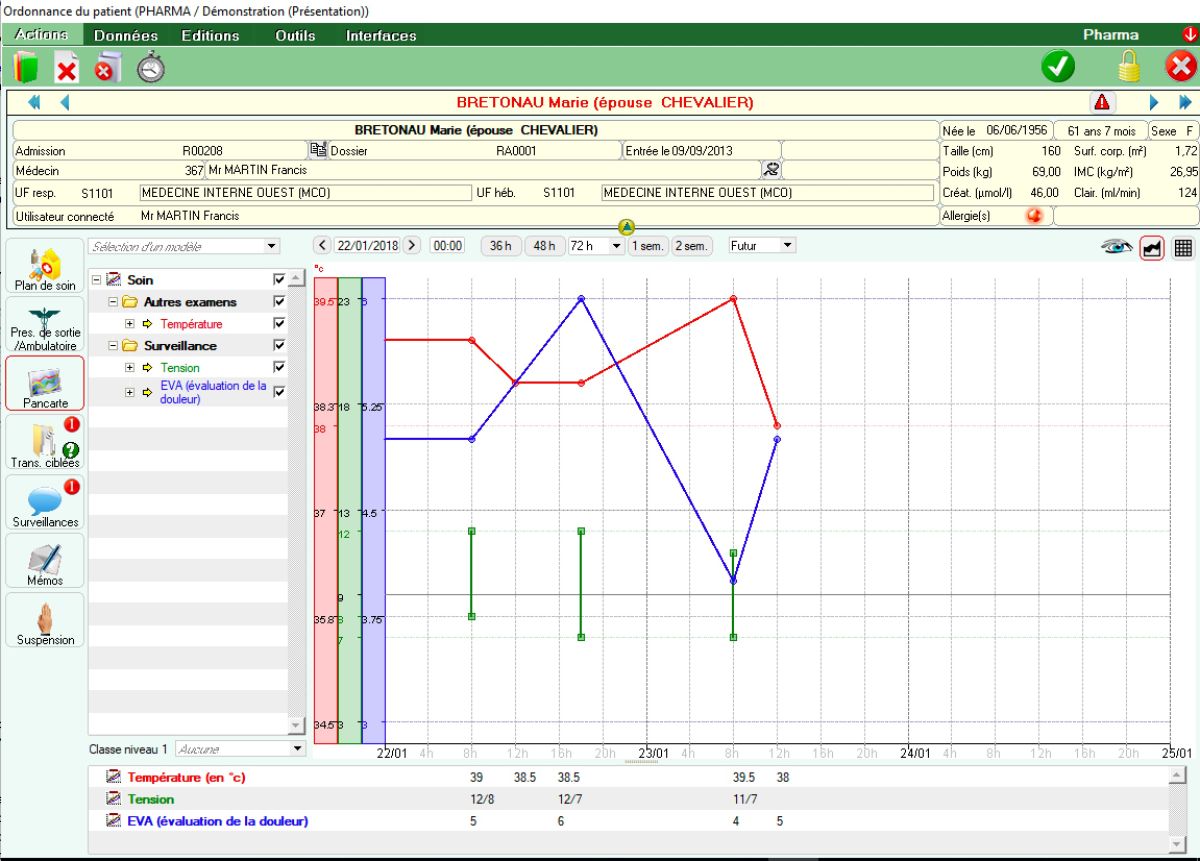The width and height of the screenshot is (1200, 861).
Task: Uncheck the Température checkbox
Action: point(279,324)
